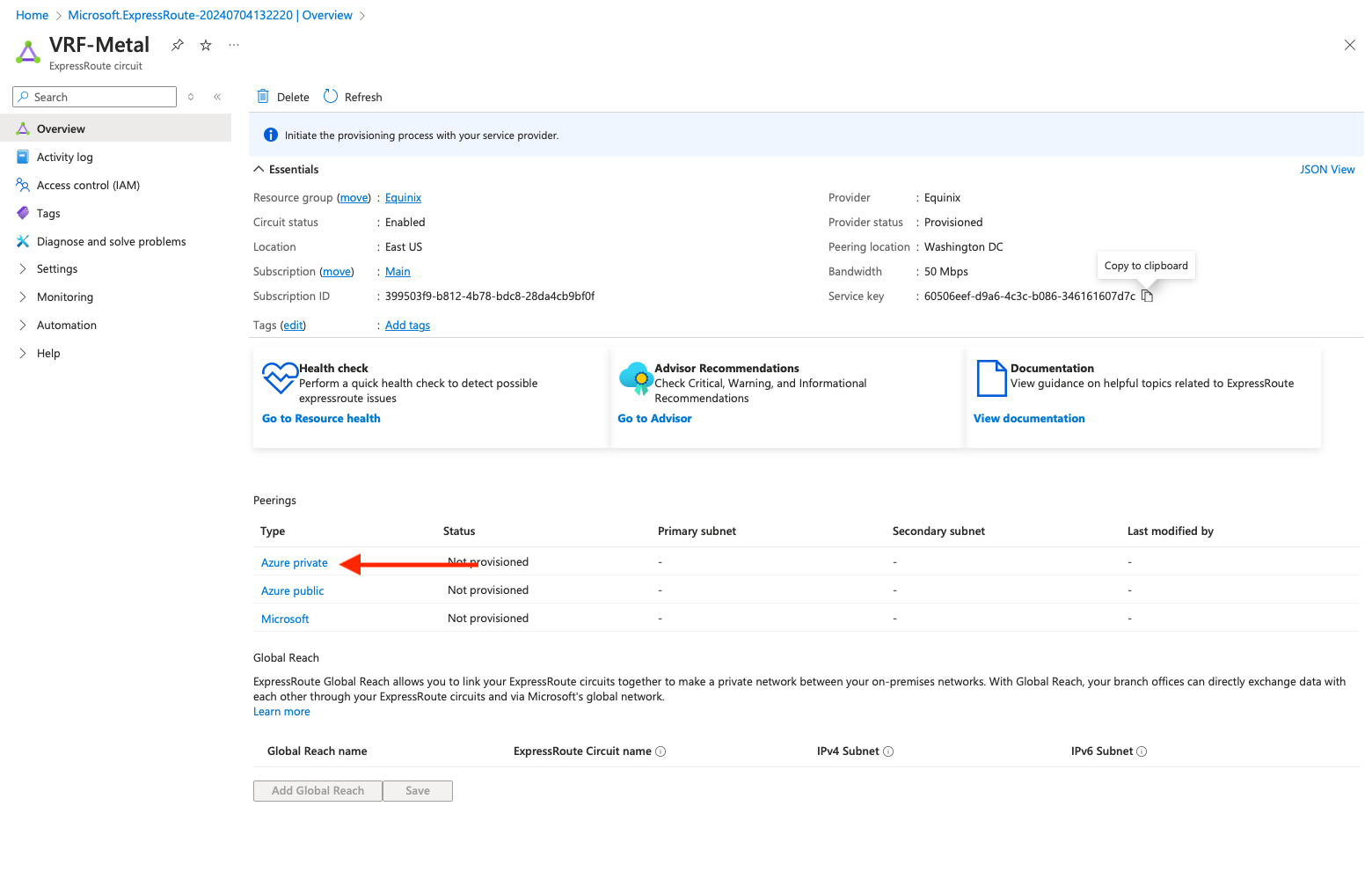This screenshot has width=1372, height=872.
Task: Collapse the sidebar menu with double chevron
Action: point(217,97)
